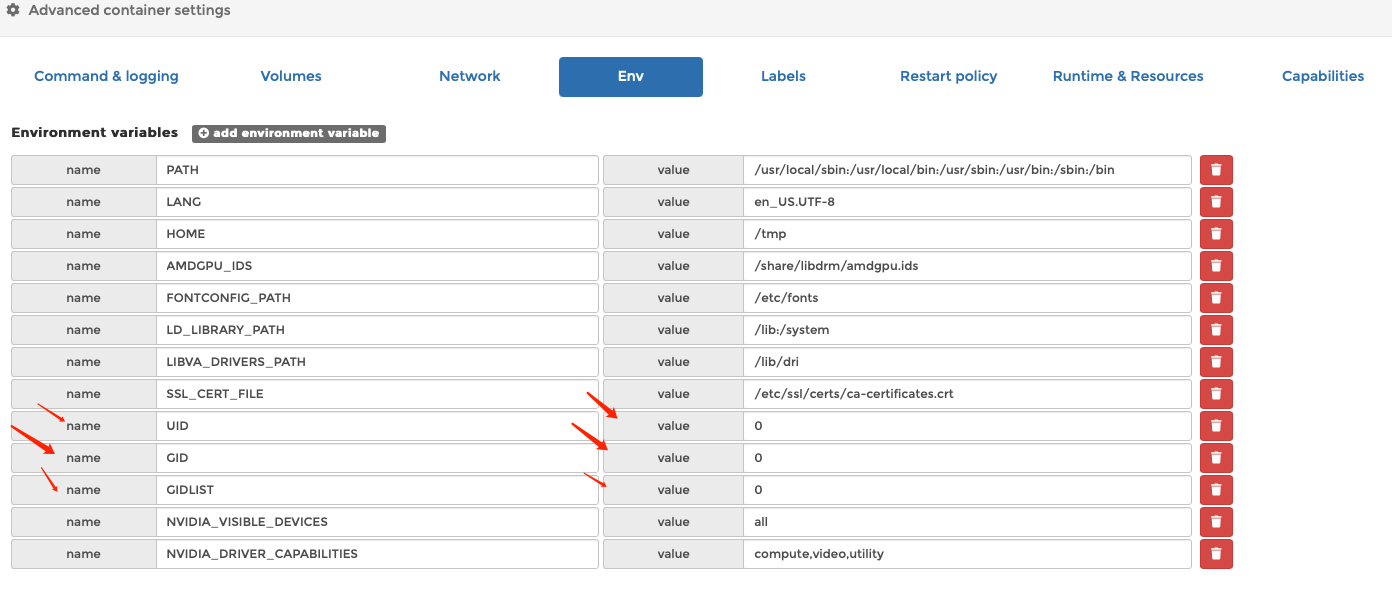Delete the PATH environment variable
Viewport: 1392px width, 590px height.
[1216, 170]
